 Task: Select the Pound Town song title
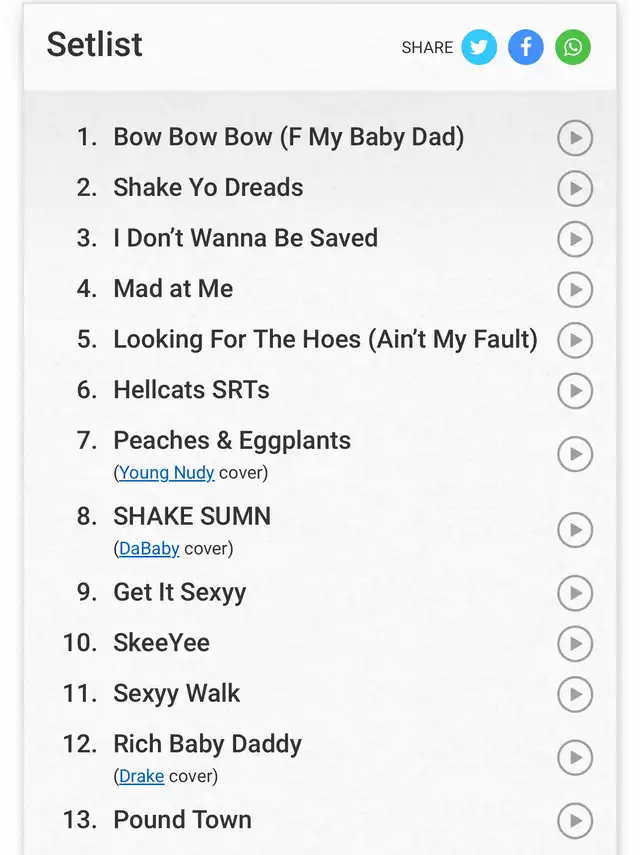tap(183, 820)
